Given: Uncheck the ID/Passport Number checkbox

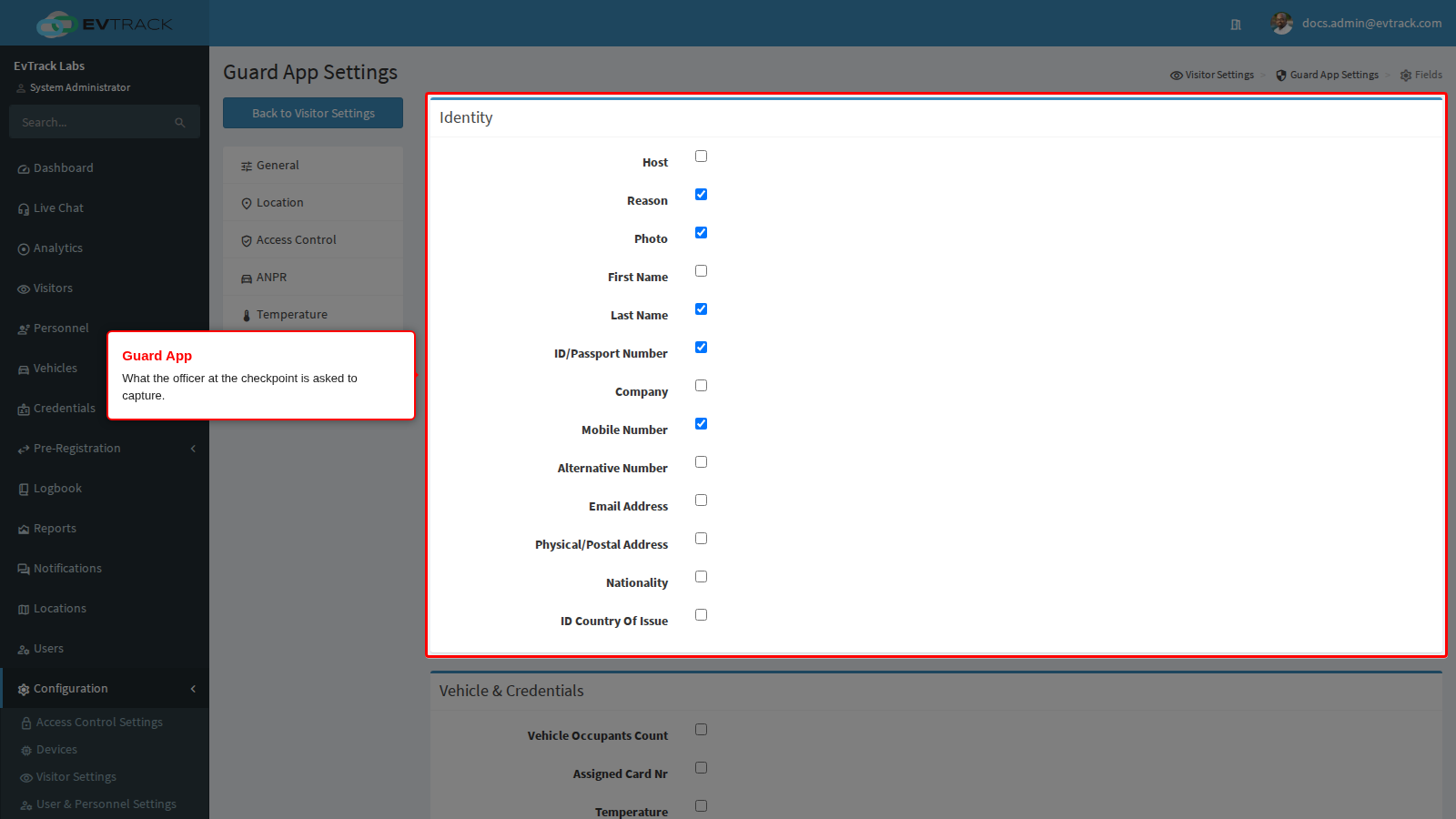Looking at the screenshot, I should tap(701, 348).
